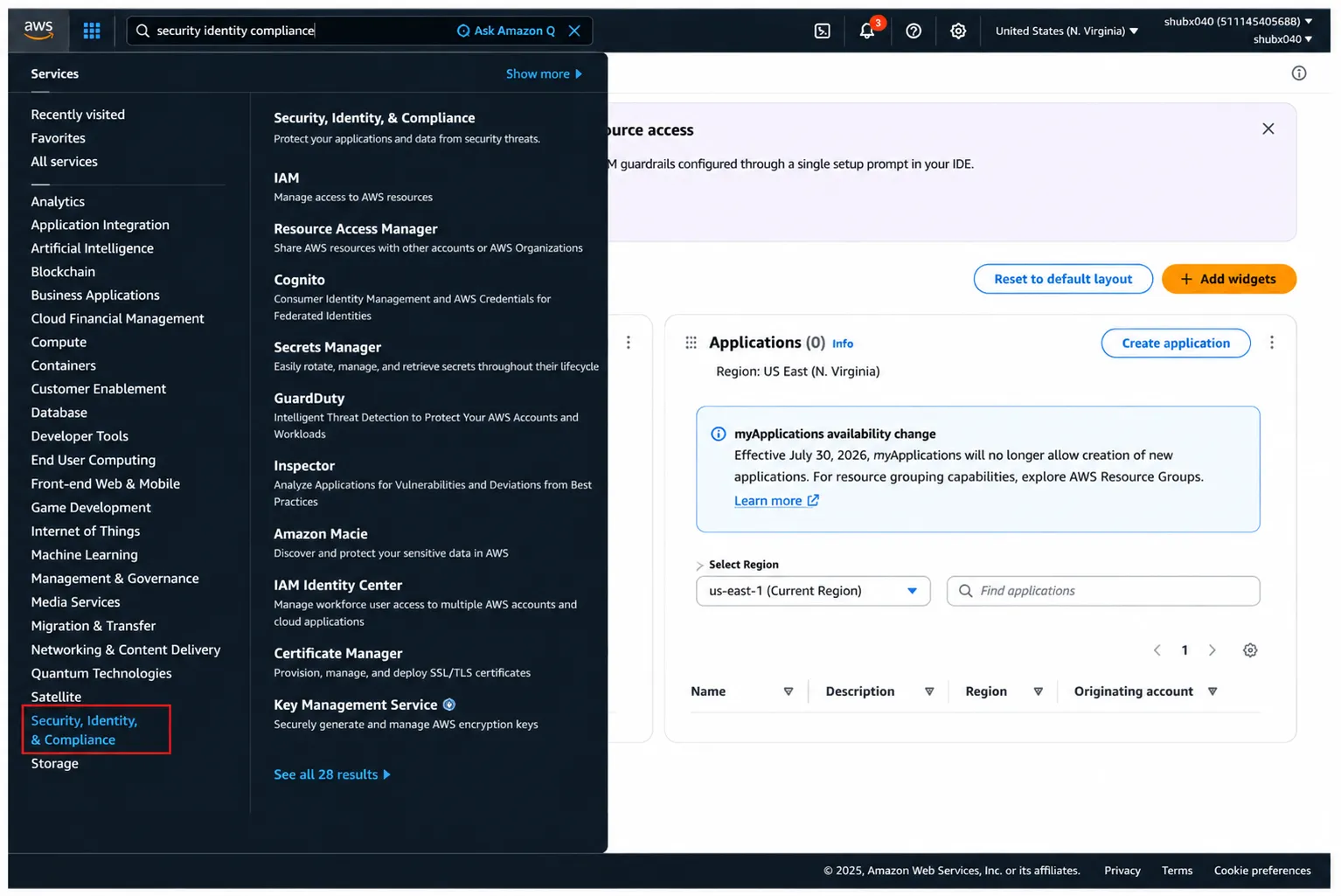Close the resource access banner

[x=1268, y=128]
